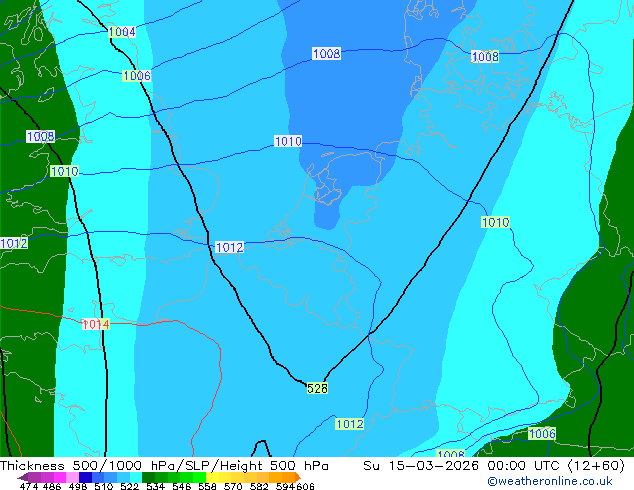
Task: Click the 1010 label with pale yellow background on cyan
Action: click(x=496, y=222)
